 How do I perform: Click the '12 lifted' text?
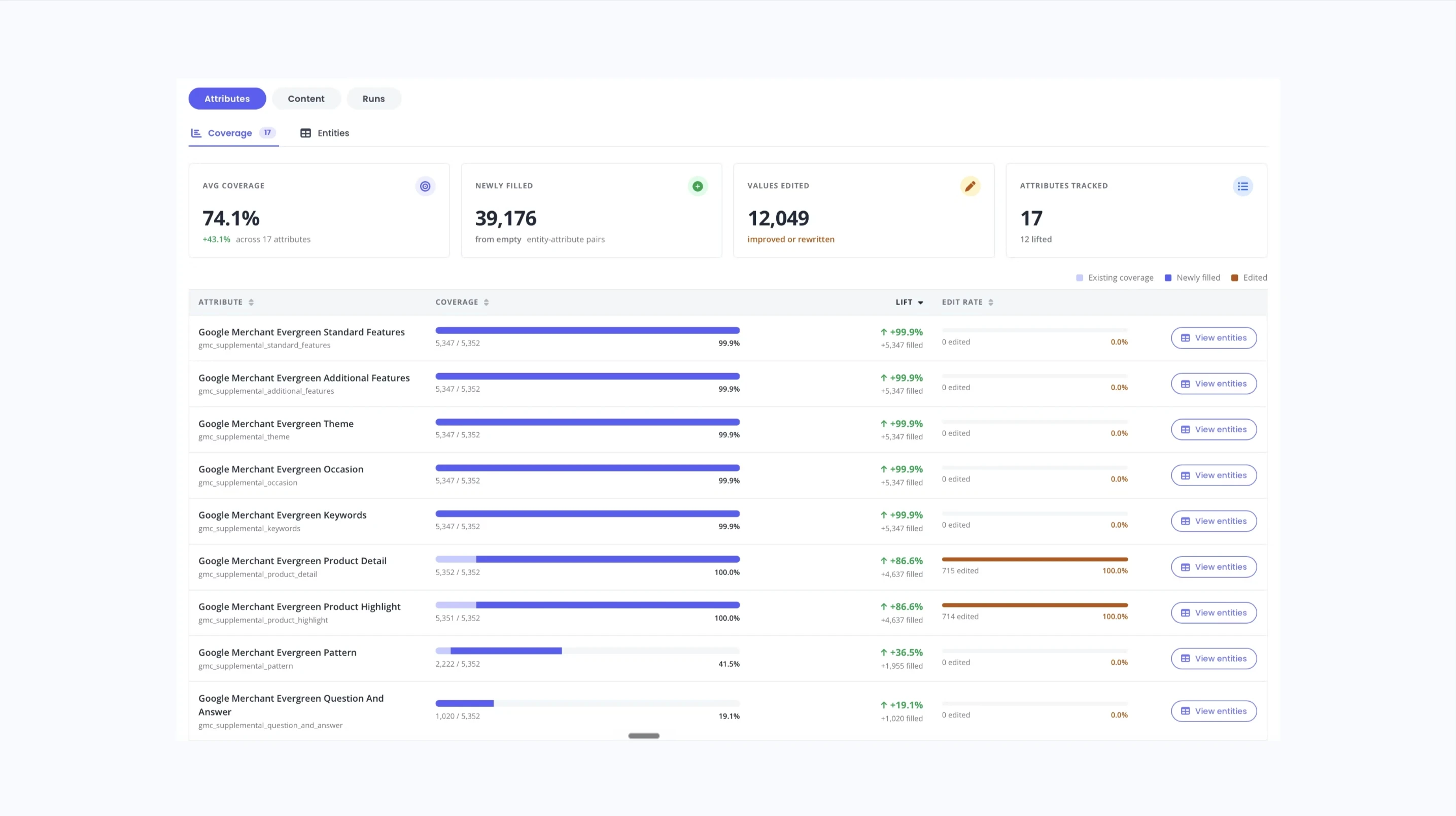[1035, 239]
